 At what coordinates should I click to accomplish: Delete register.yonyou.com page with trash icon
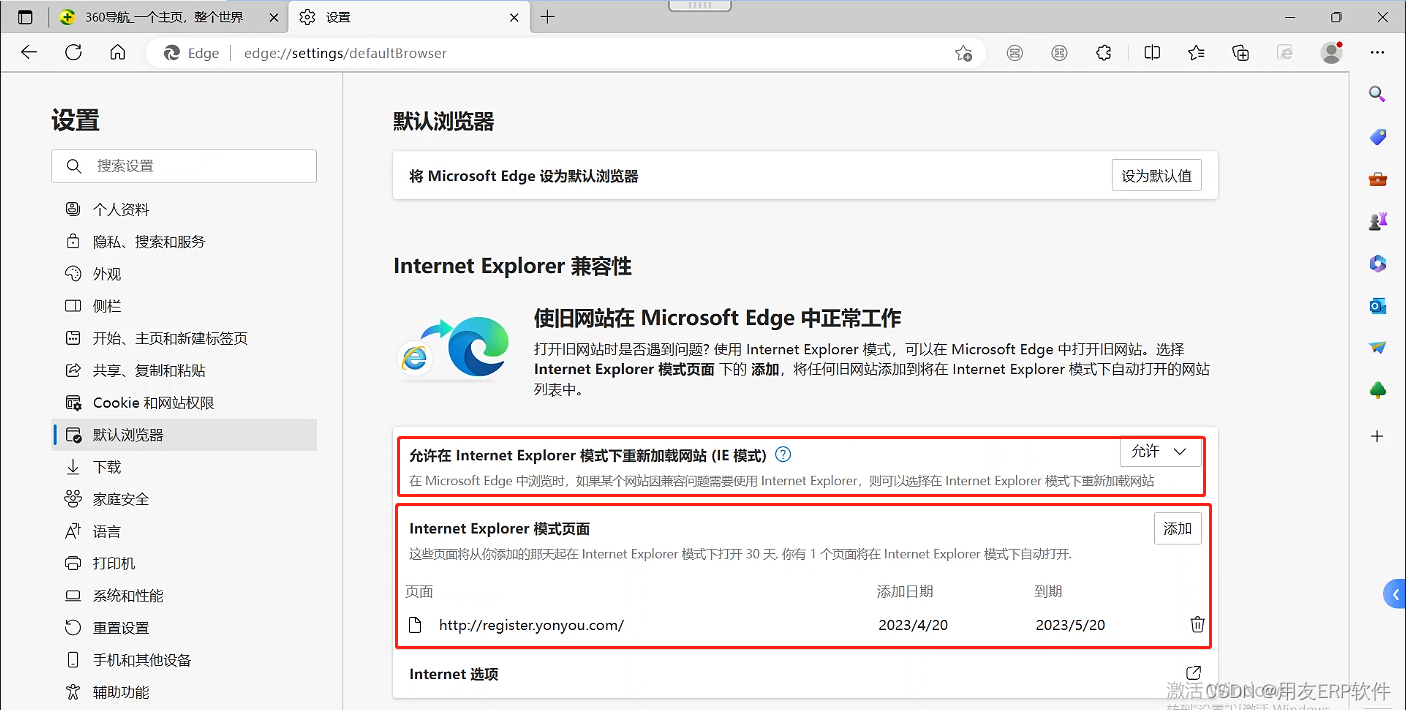pyautogui.click(x=1197, y=624)
